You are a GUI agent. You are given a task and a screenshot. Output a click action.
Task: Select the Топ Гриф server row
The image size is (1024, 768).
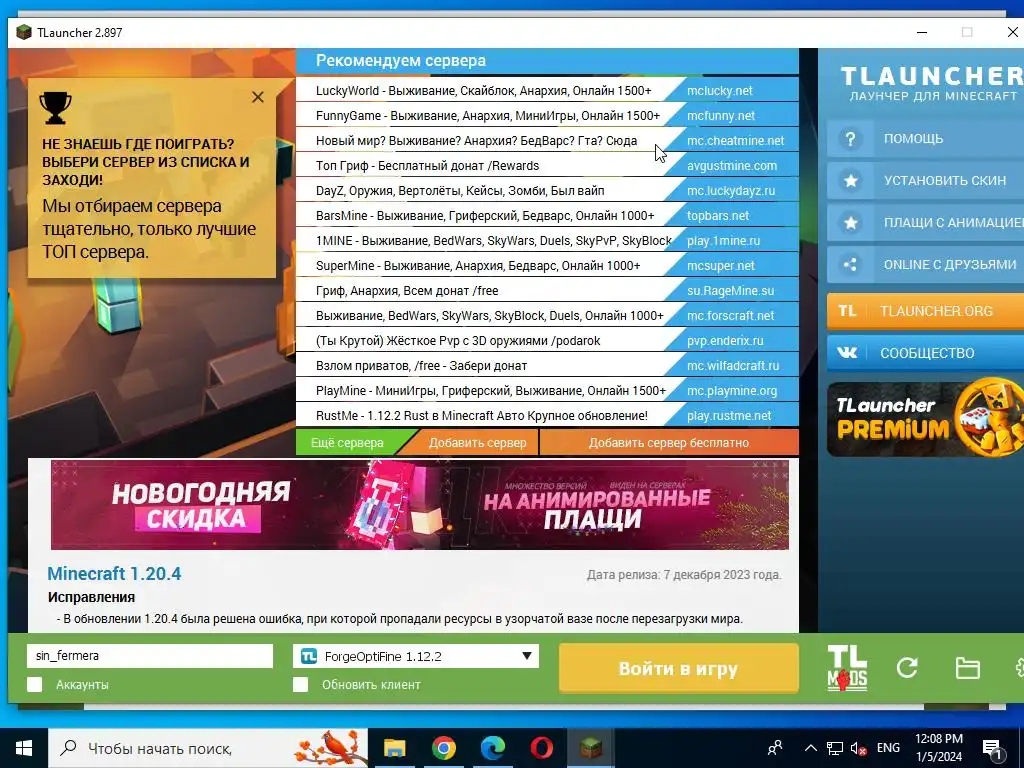click(547, 166)
